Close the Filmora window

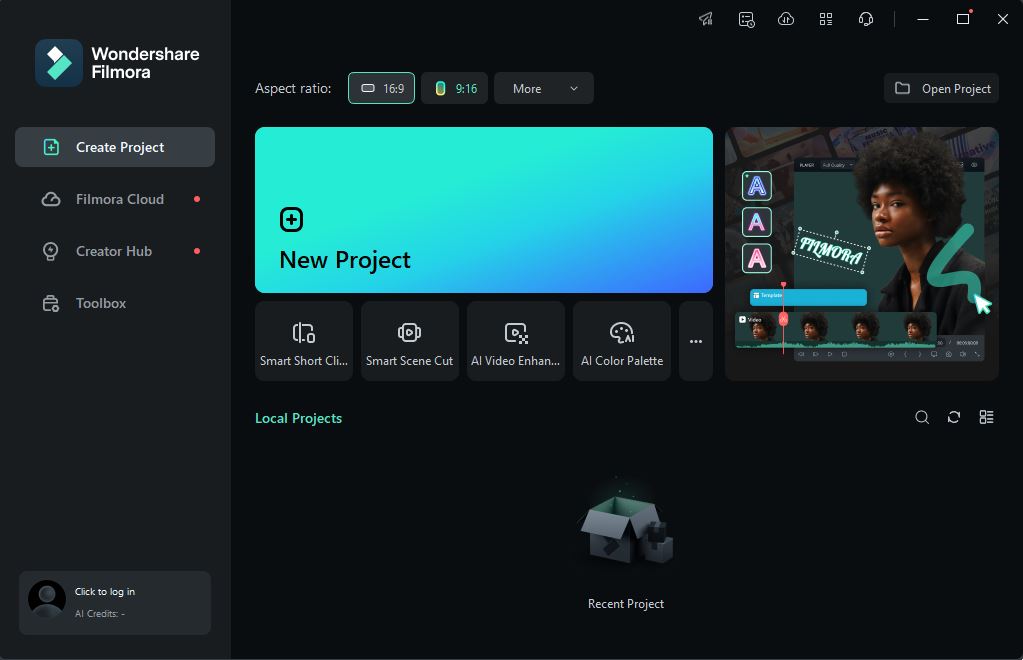[x=1003, y=19]
